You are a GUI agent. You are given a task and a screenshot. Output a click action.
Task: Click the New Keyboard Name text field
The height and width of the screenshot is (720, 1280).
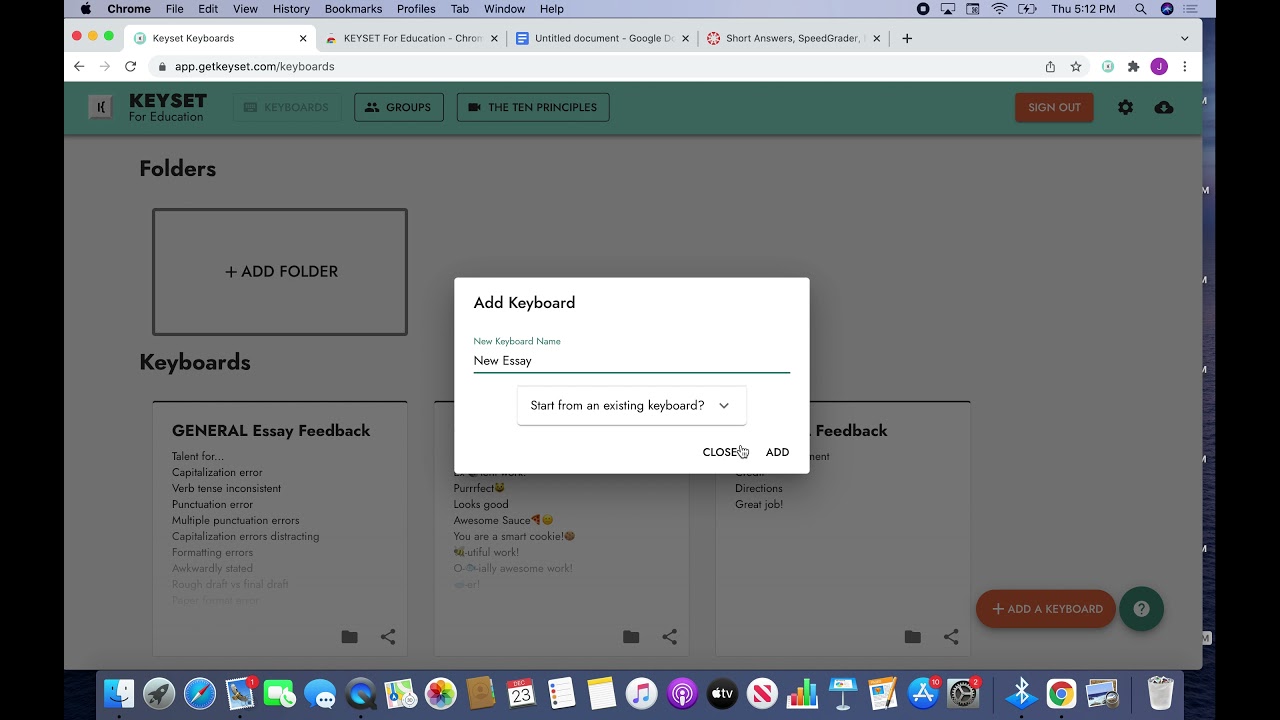point(631,360)
